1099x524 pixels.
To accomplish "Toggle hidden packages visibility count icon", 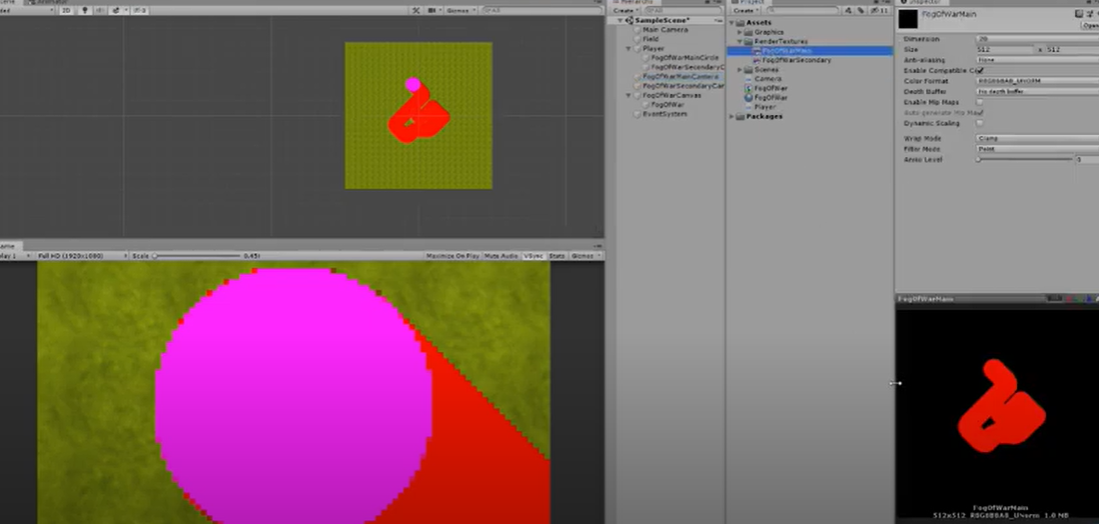I will [880, 11].
